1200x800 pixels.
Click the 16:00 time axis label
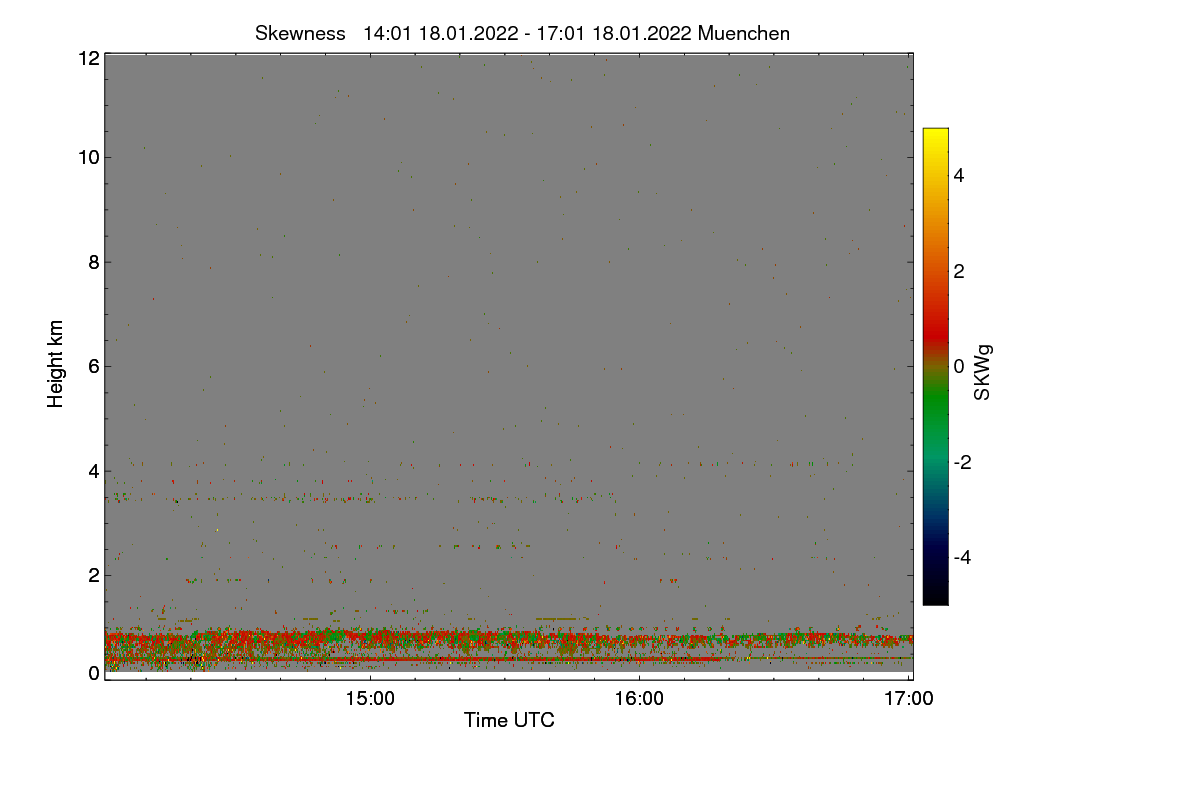pos(639,699)
